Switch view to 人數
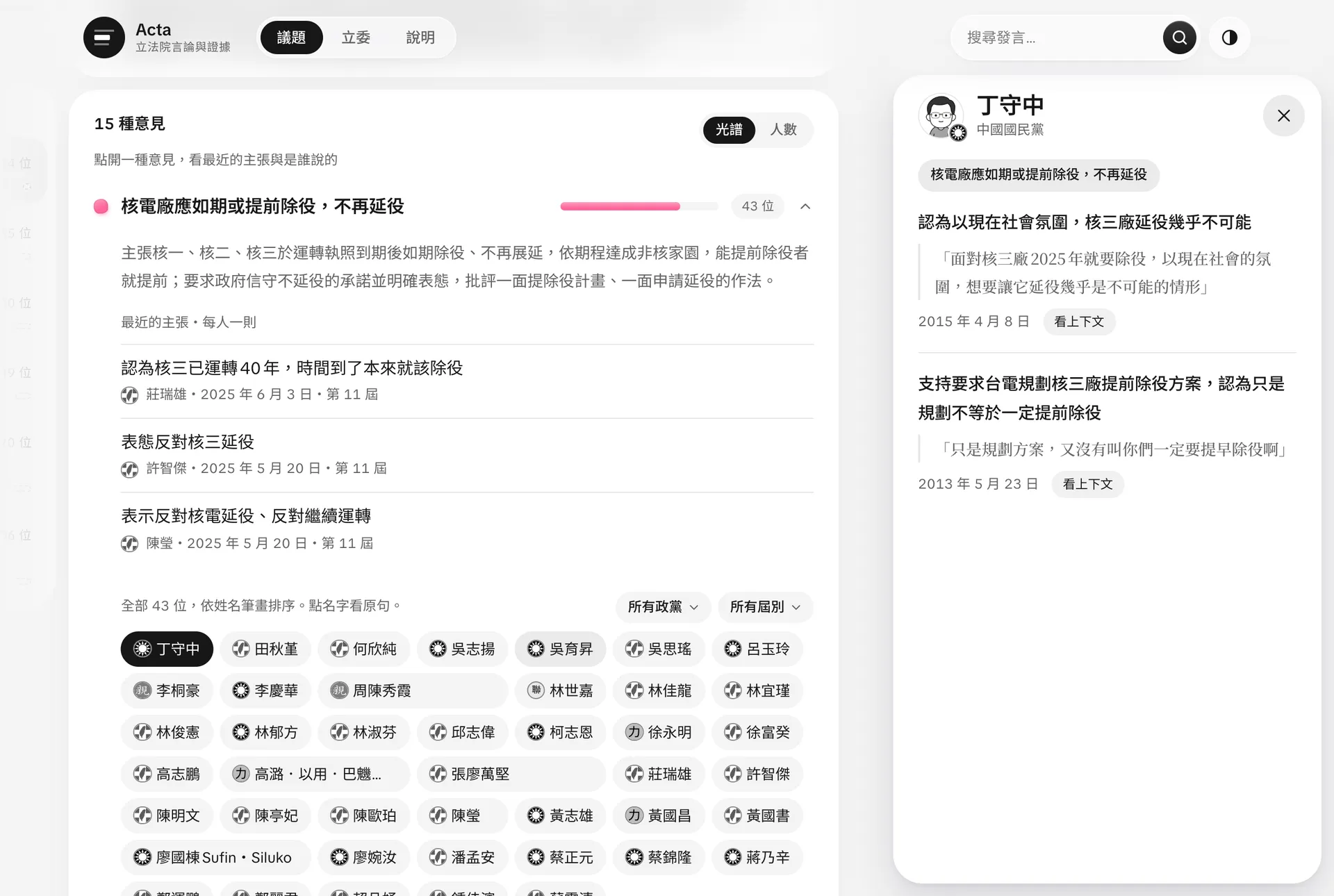The image size is (1334, 896). point(783,130)
